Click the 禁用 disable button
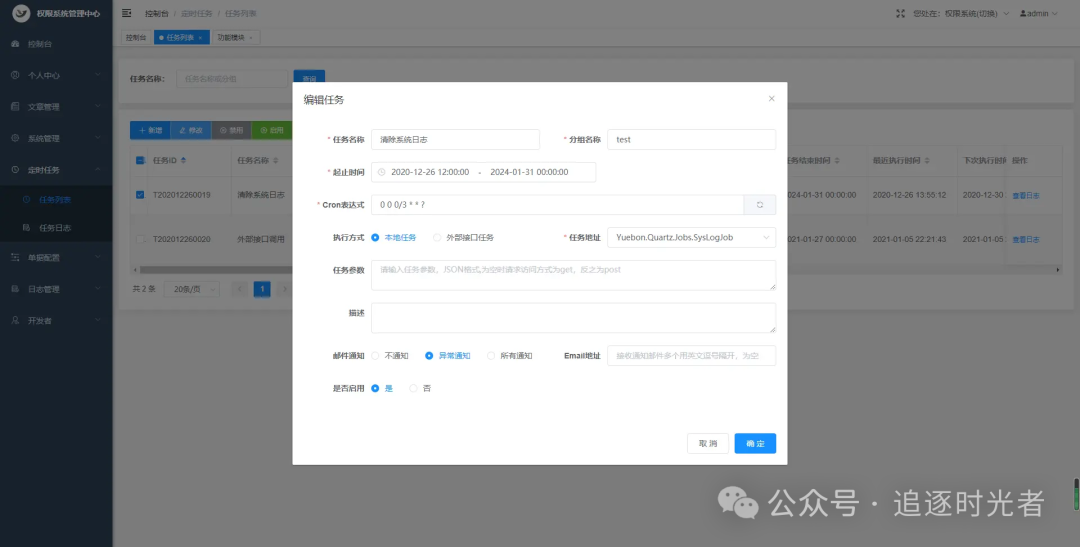 tap(231, 130)
